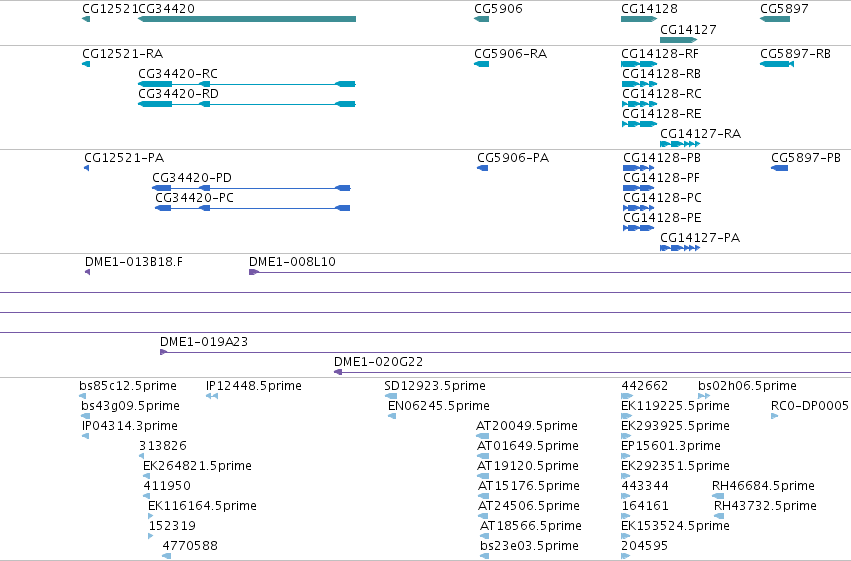This screenshot has width=851, height=561.
Task: Select the CG5897 gene label
Action: click(784, 9)
